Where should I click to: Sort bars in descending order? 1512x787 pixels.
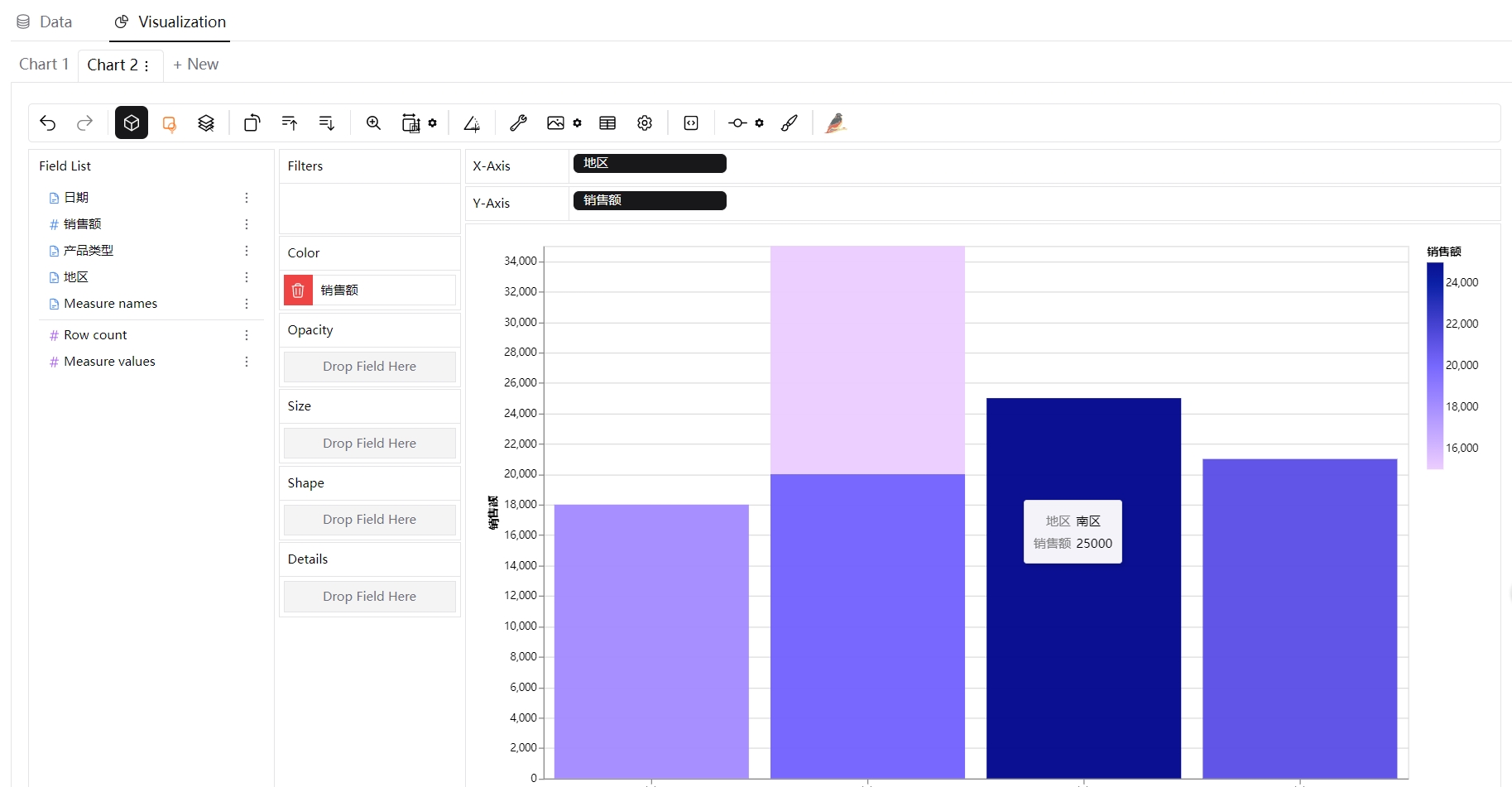[x=327, y=123]
